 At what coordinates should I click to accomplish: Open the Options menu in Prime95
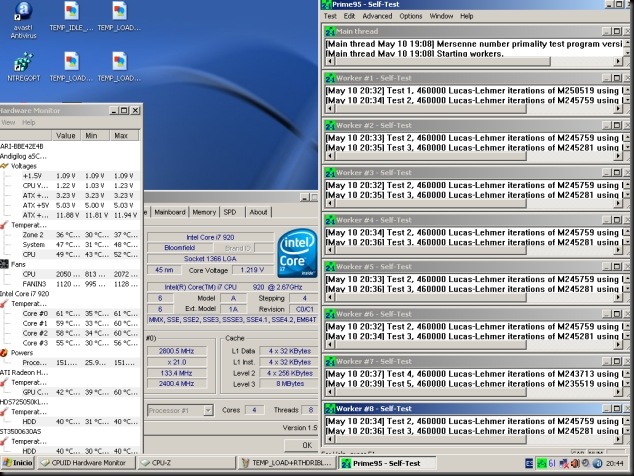[x=411, y=16]
